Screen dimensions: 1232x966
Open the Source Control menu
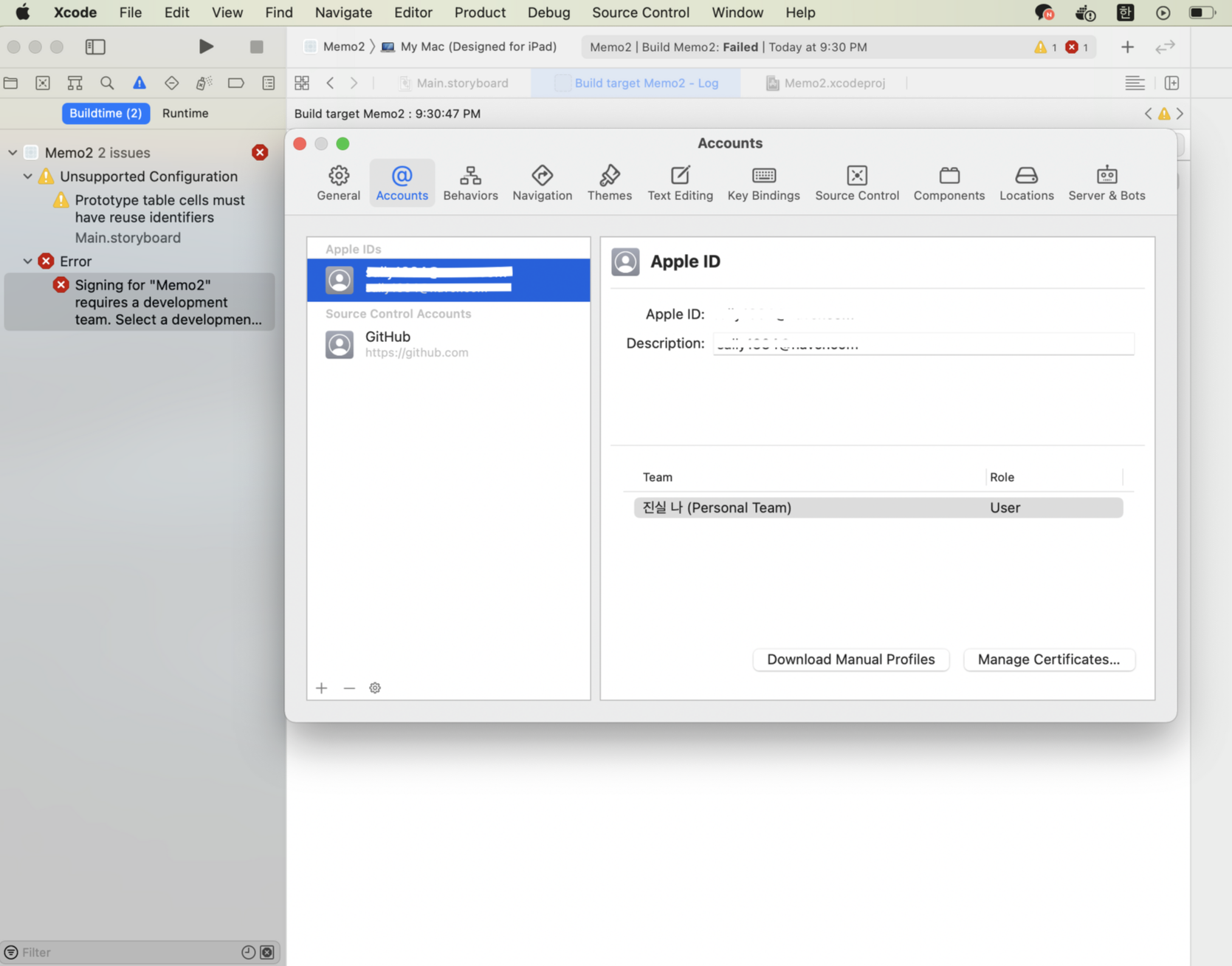click(640, 13)
